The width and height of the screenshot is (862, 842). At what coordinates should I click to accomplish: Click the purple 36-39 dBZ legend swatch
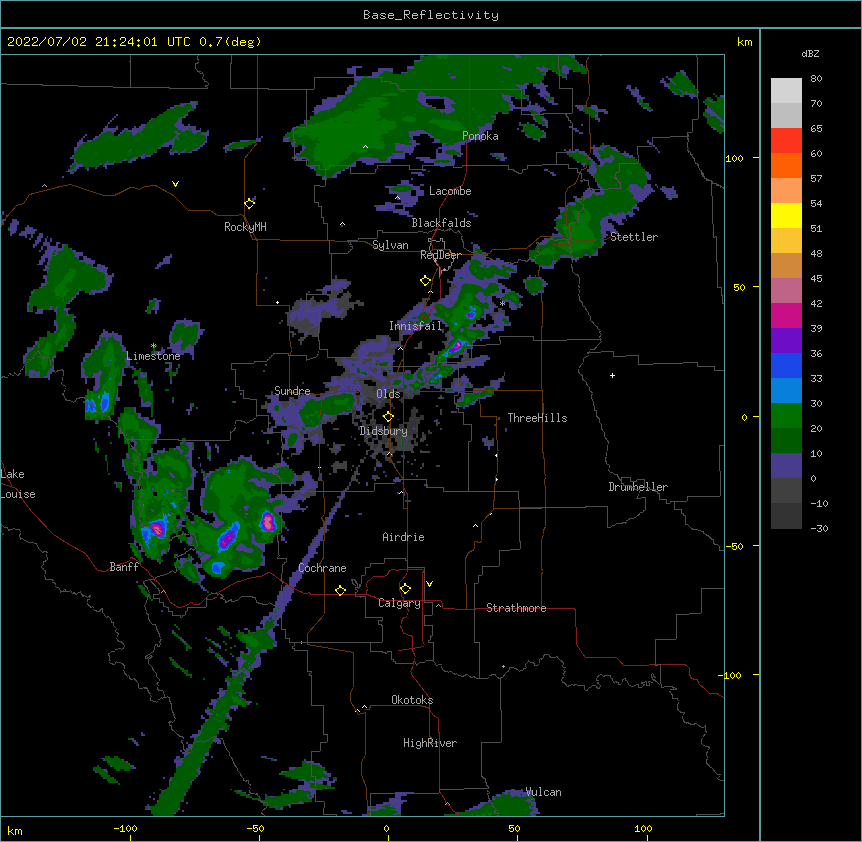pyautogui.click(x=786, y=341)
